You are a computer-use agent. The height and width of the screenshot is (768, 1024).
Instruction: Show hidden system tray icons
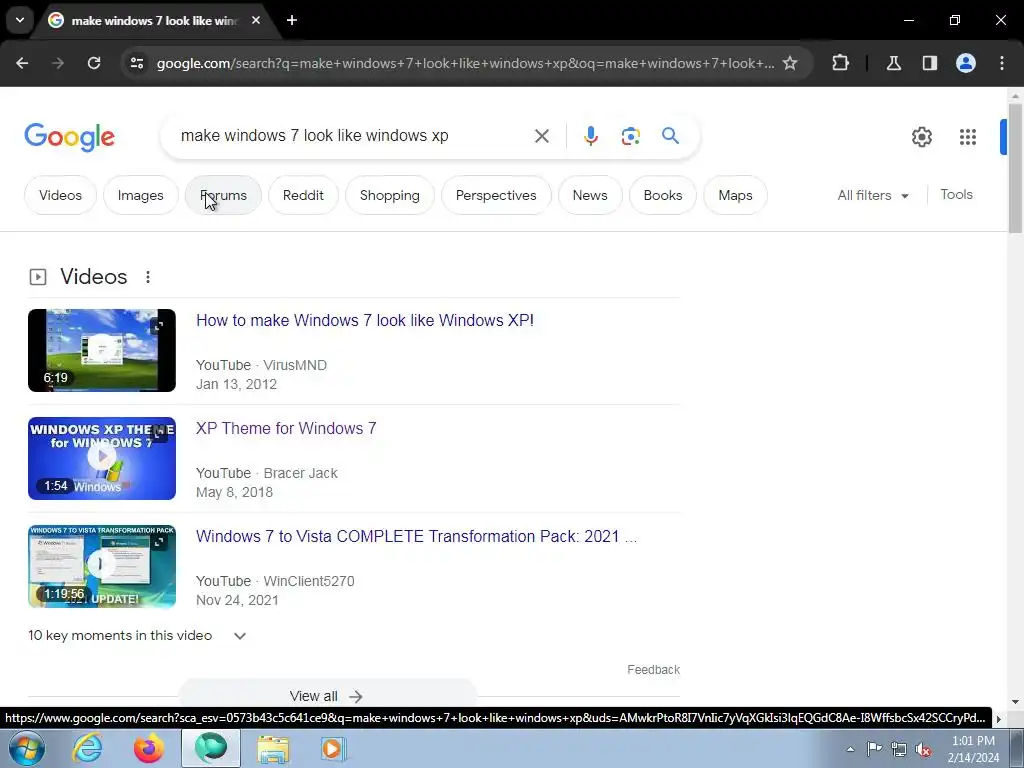(850, 749)
